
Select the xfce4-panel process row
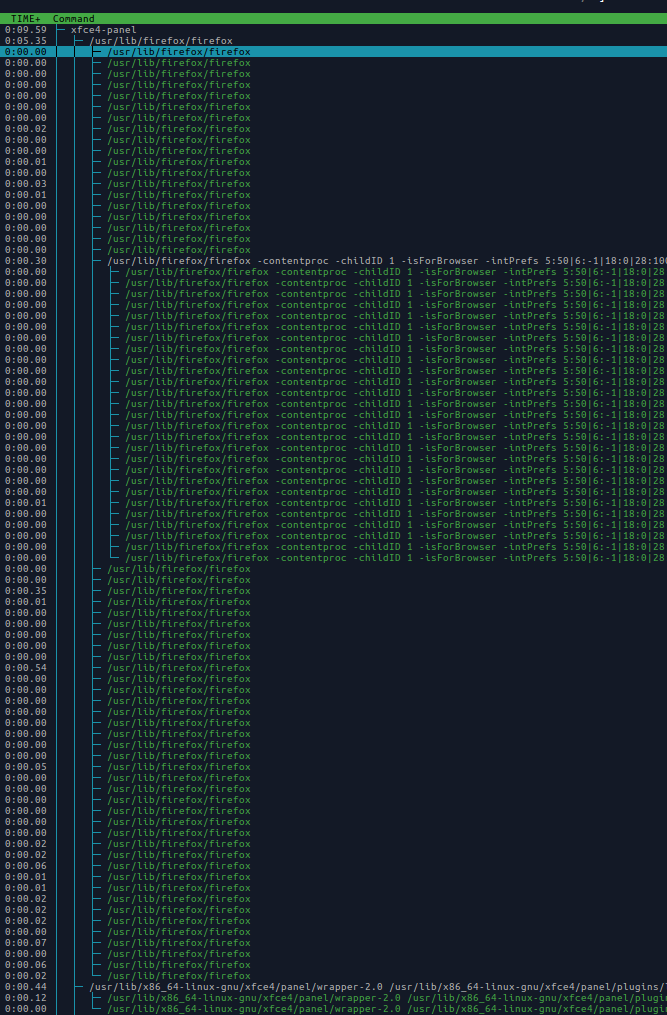(334, 30)
